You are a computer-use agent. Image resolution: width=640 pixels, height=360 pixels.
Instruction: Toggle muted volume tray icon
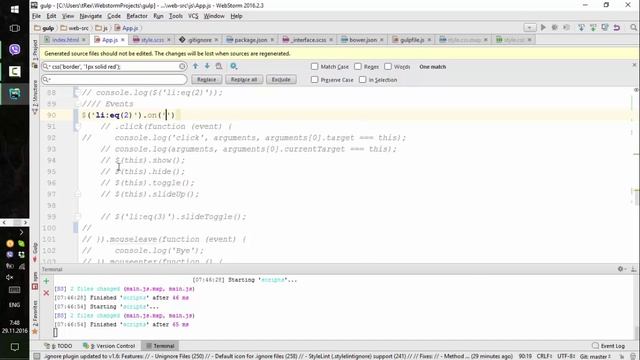point(9,278)
